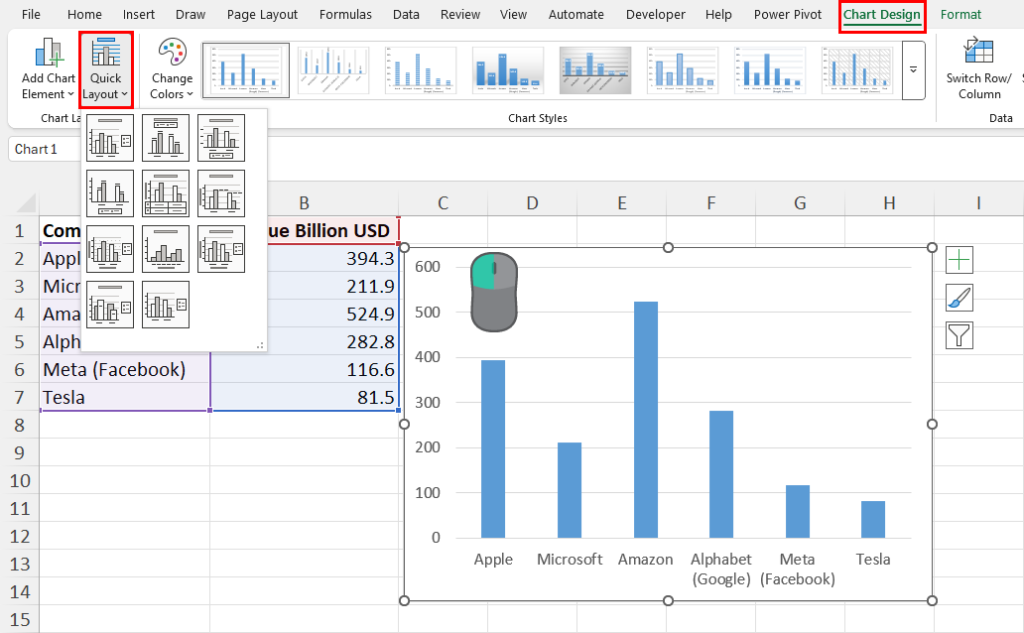Select cell with value 116.6
The image size is (1024, 633).
coord(304,370)
